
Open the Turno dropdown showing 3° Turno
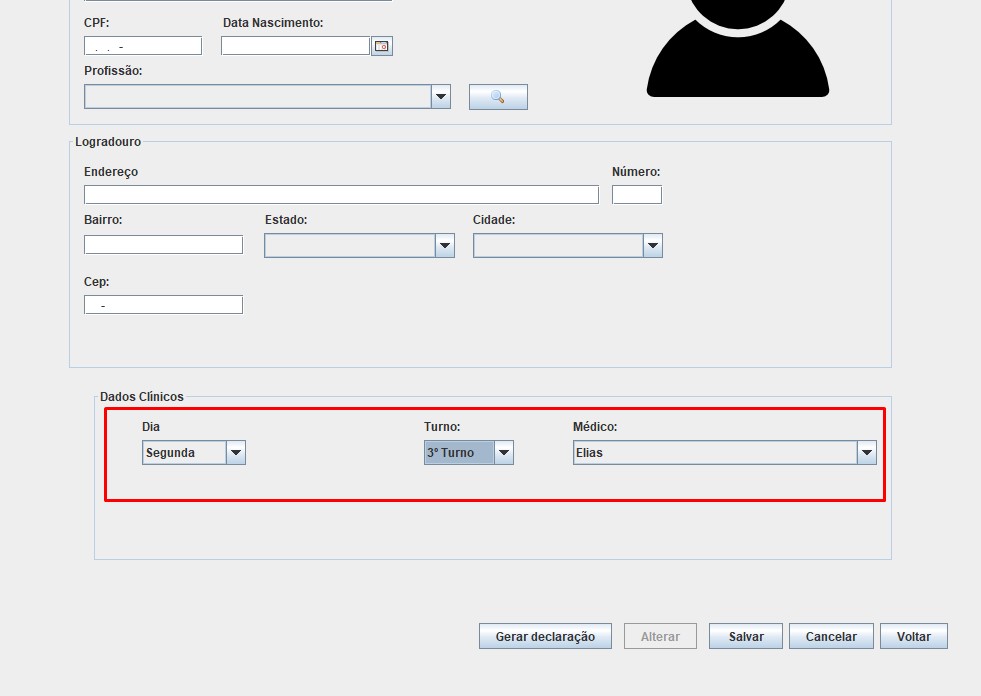click(469, 453)
